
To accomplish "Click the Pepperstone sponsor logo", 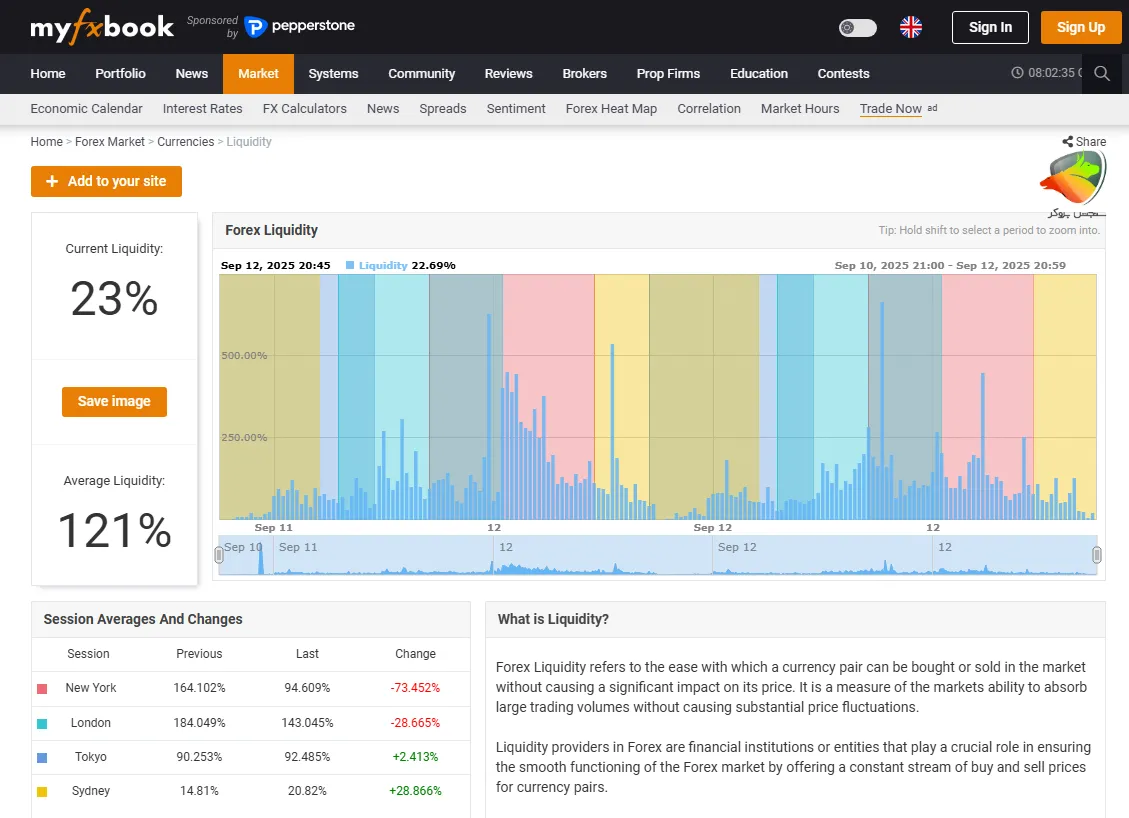I will pyautogui.click(x=300, y=26).
